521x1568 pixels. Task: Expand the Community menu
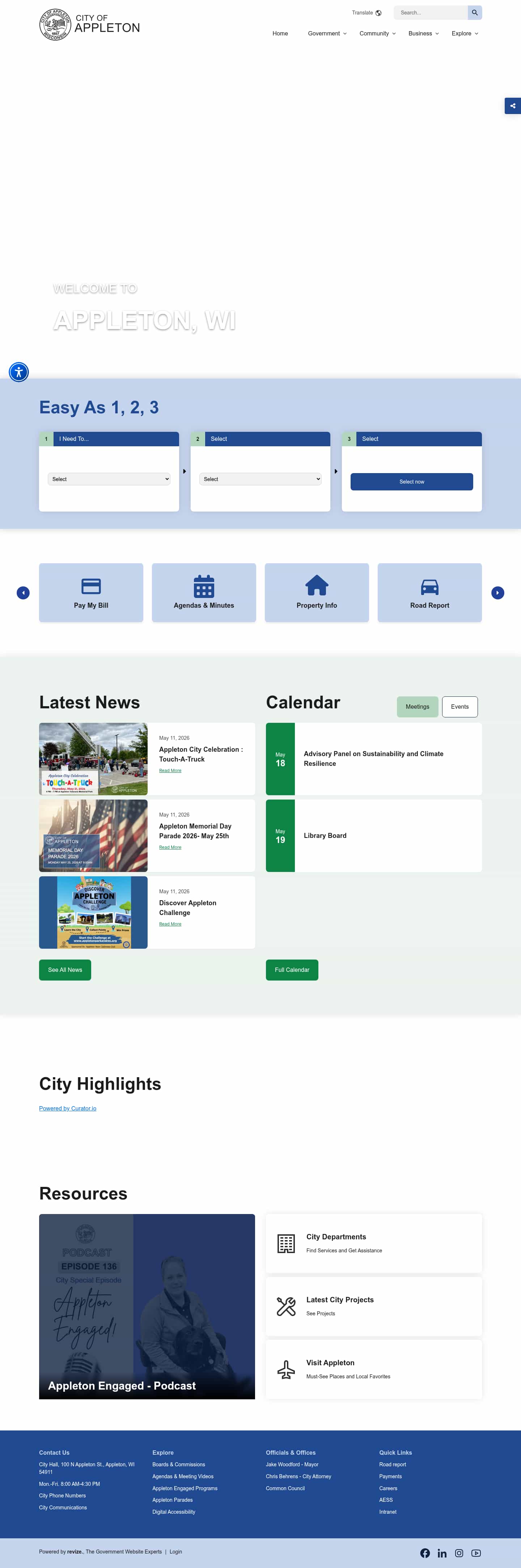point(377,33)
